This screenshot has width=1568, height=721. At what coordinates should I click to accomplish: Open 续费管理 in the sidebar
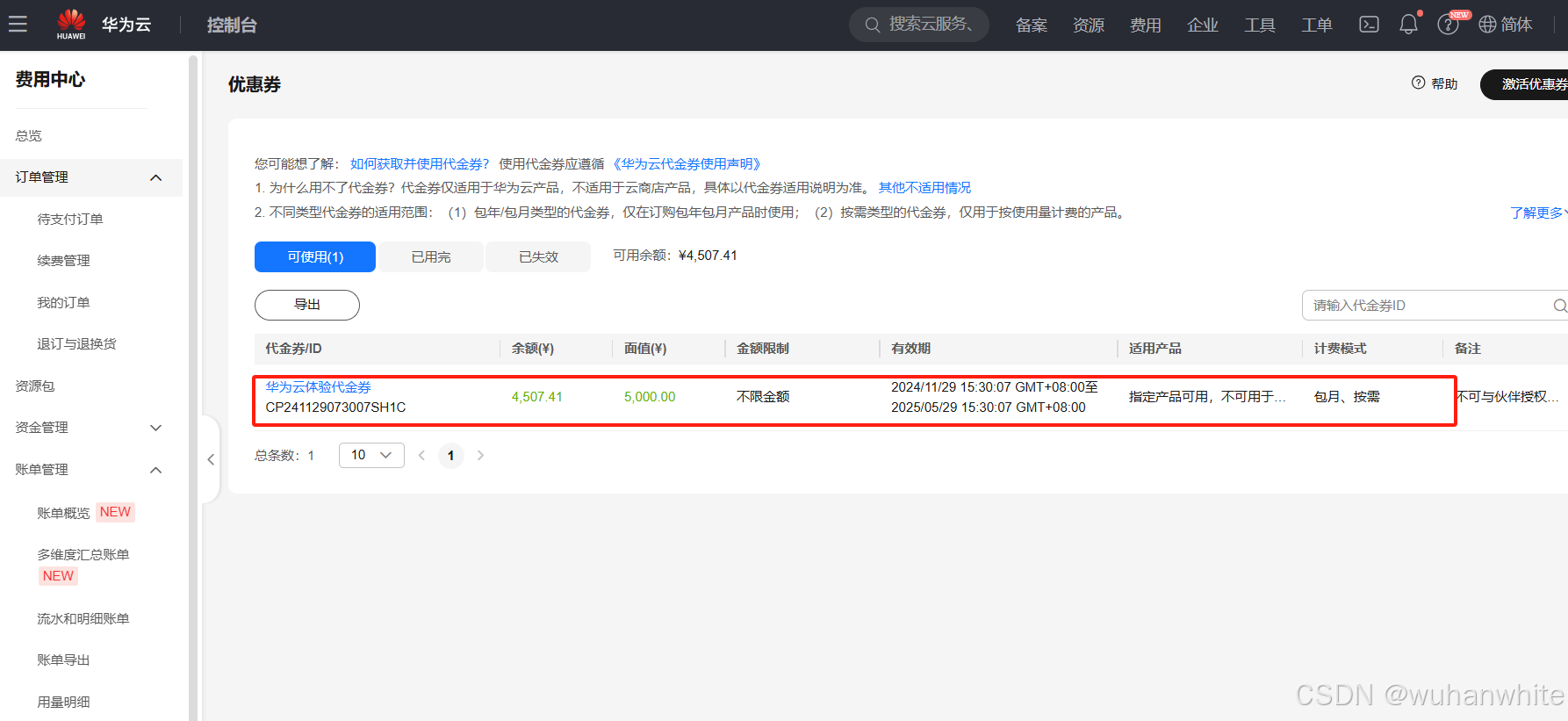click(x=63, y=261)
